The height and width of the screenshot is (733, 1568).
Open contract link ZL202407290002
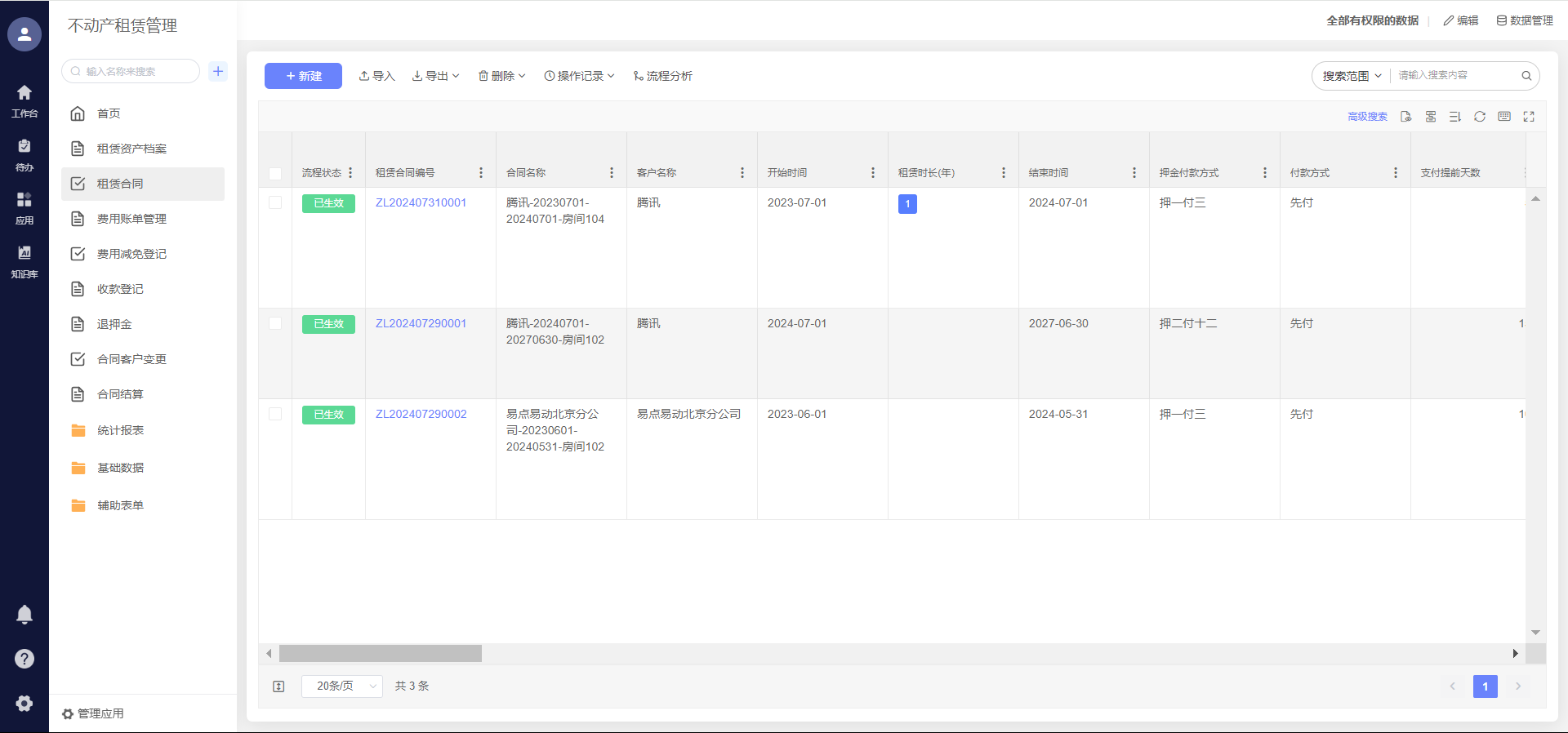[x=421, y=414]
